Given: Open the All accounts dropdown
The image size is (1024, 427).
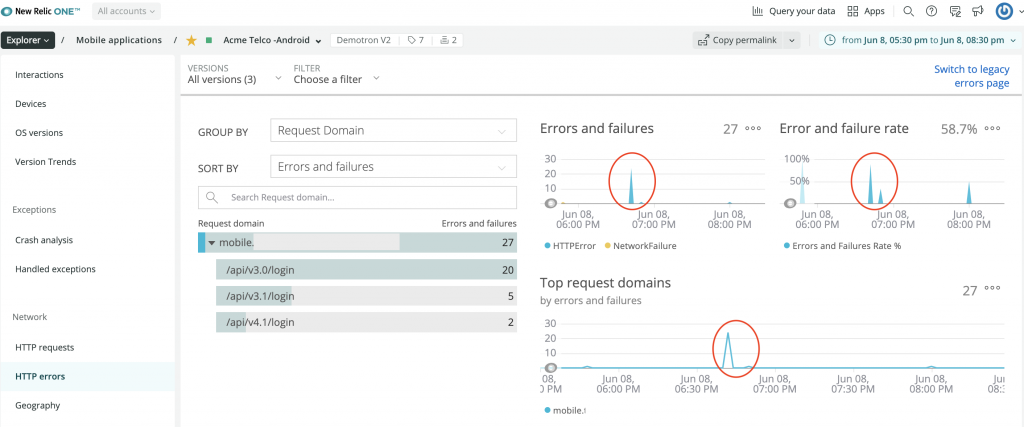Looking at the screenshot, I should 126,11.
